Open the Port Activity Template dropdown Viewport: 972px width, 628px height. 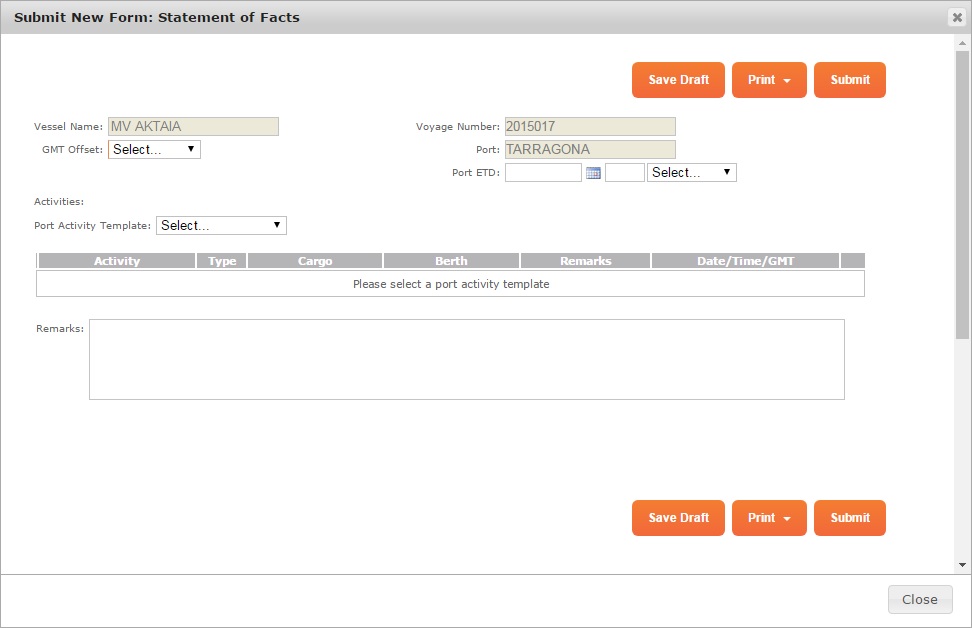point(220,225)
